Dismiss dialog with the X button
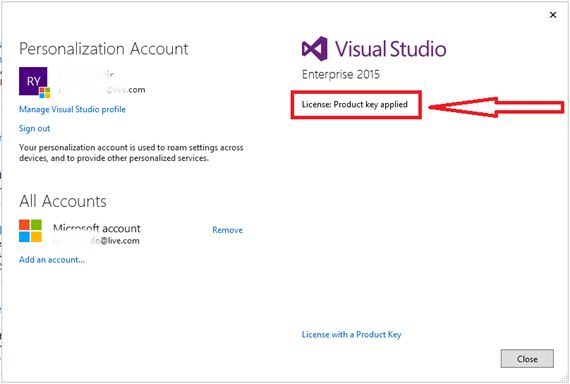 (553, 15)
